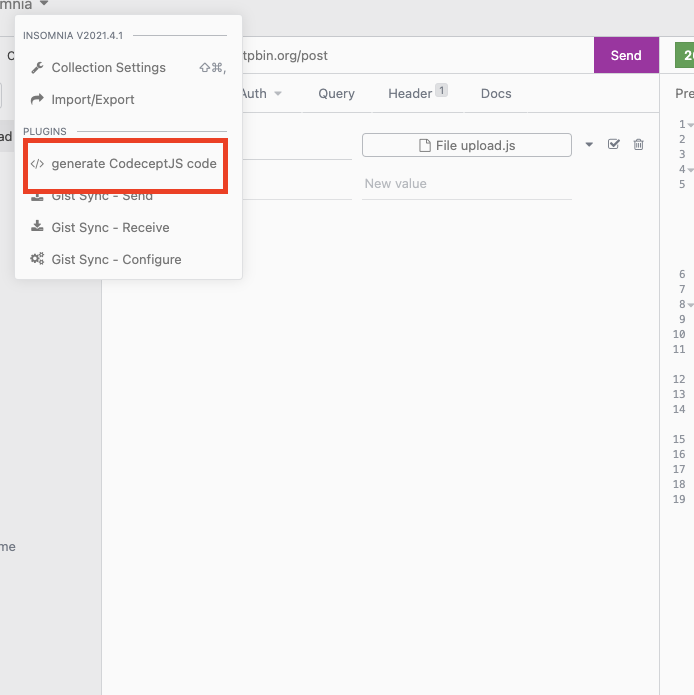Viewport: 694px width, 695px height.
Task: Click the request URL field ending in /post
Action: pos(417,55)
